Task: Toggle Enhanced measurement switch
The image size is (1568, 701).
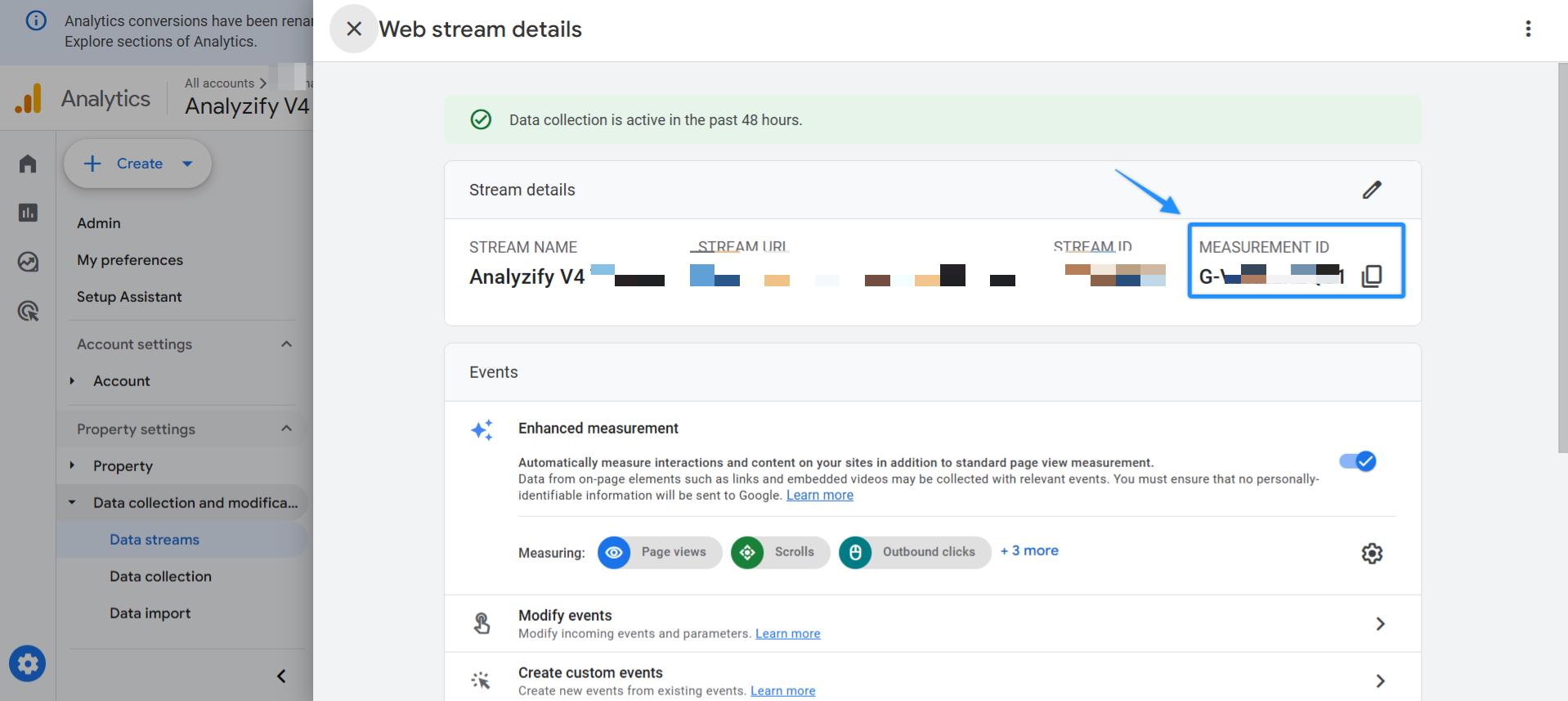Action: (1358, 461)
